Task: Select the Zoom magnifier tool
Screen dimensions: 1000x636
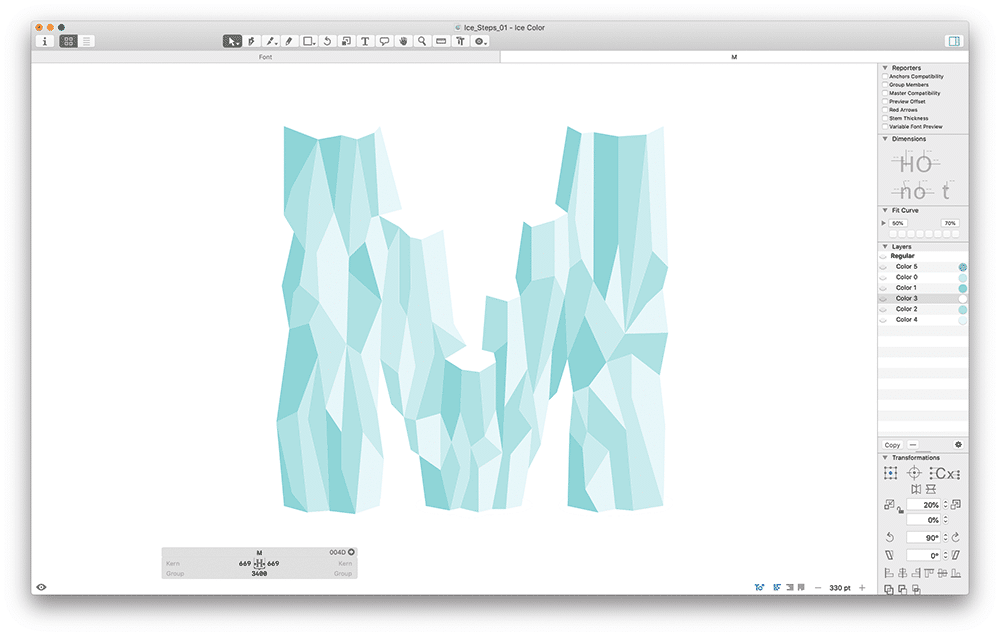Action: (422, 41)
